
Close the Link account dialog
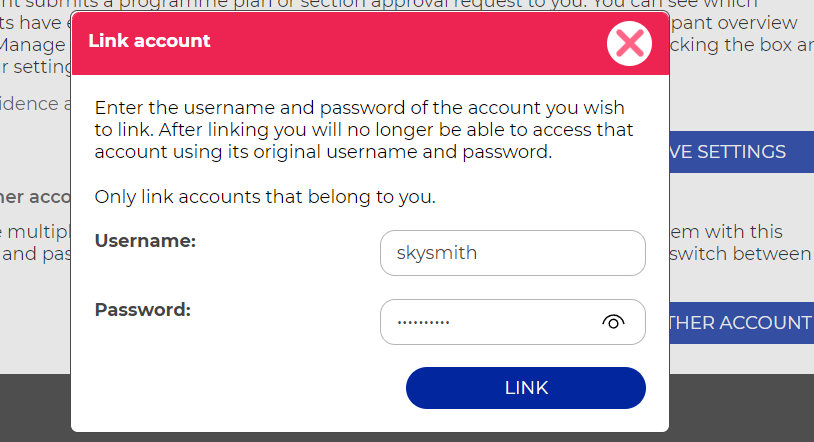[x=629, y=44]
